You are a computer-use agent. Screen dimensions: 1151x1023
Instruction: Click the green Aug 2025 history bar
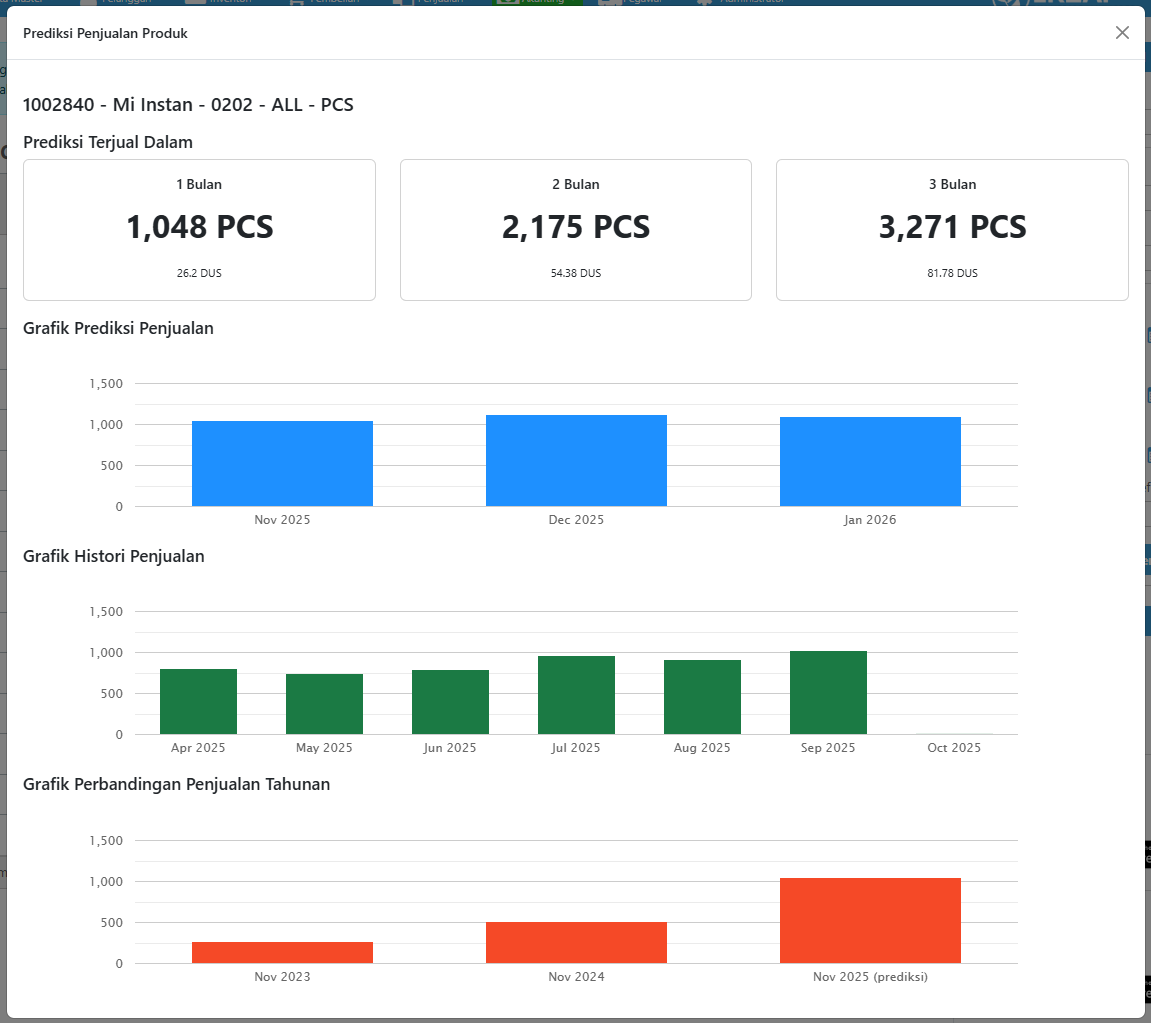[702, 698]
